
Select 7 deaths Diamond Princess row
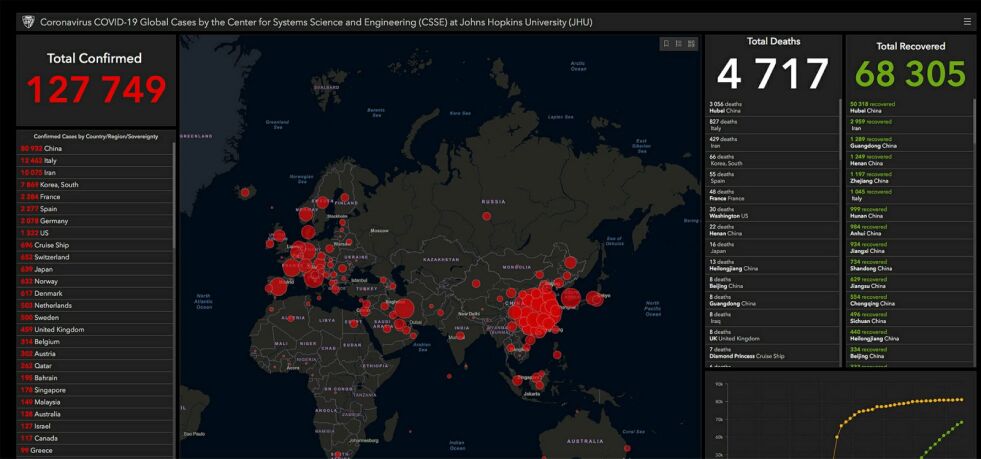click(x=773, y=353)
